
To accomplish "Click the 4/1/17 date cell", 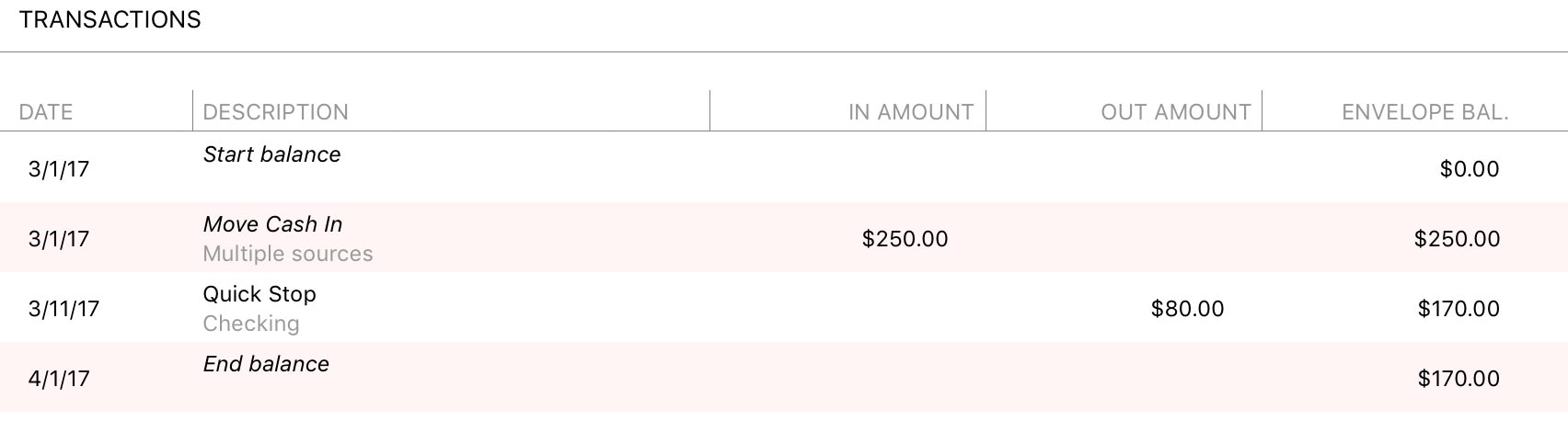I will point(59,379).
